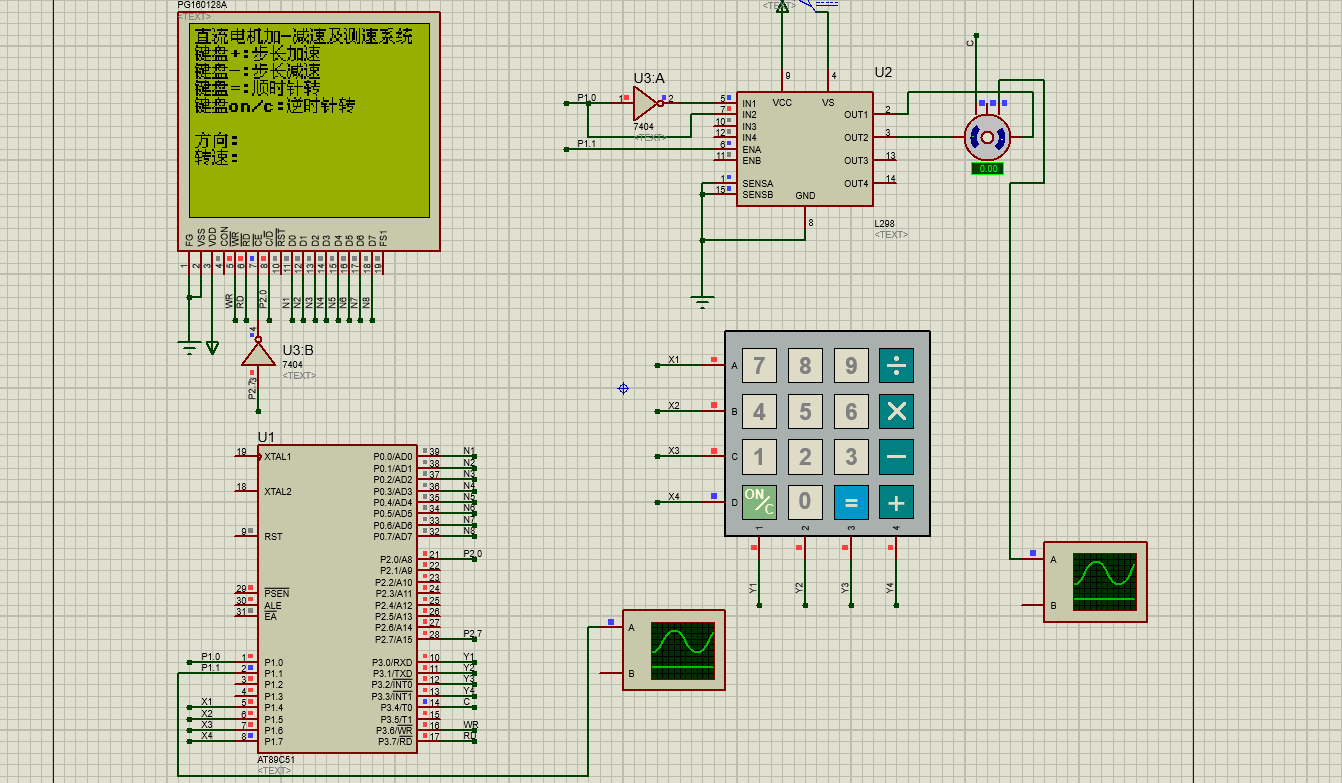Click the SENSA pin label on L298
Screen dimensions: 1342x783
[757, 184]
